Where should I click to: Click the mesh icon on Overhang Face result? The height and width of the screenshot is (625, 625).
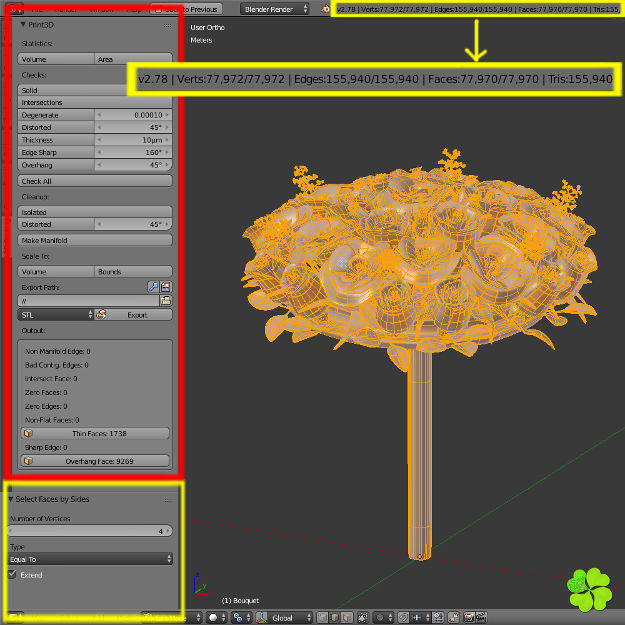[x=28, y=461]
